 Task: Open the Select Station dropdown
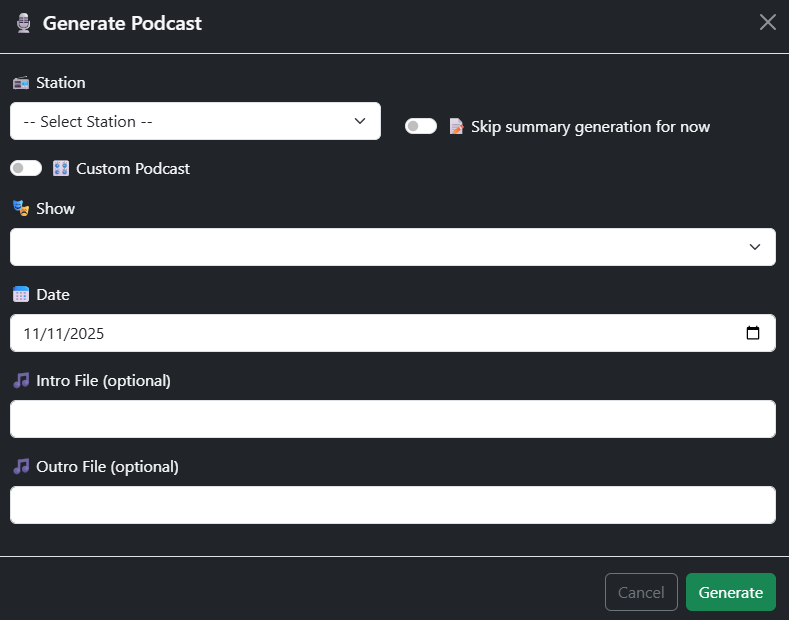tap(195, 122)
